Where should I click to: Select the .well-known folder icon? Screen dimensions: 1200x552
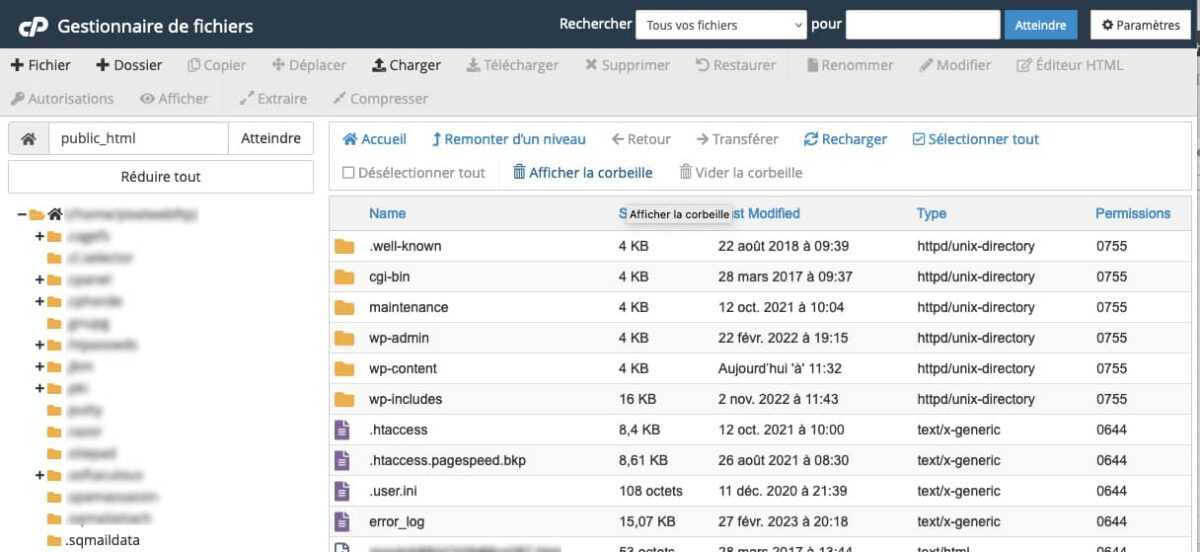coord(345,246)
